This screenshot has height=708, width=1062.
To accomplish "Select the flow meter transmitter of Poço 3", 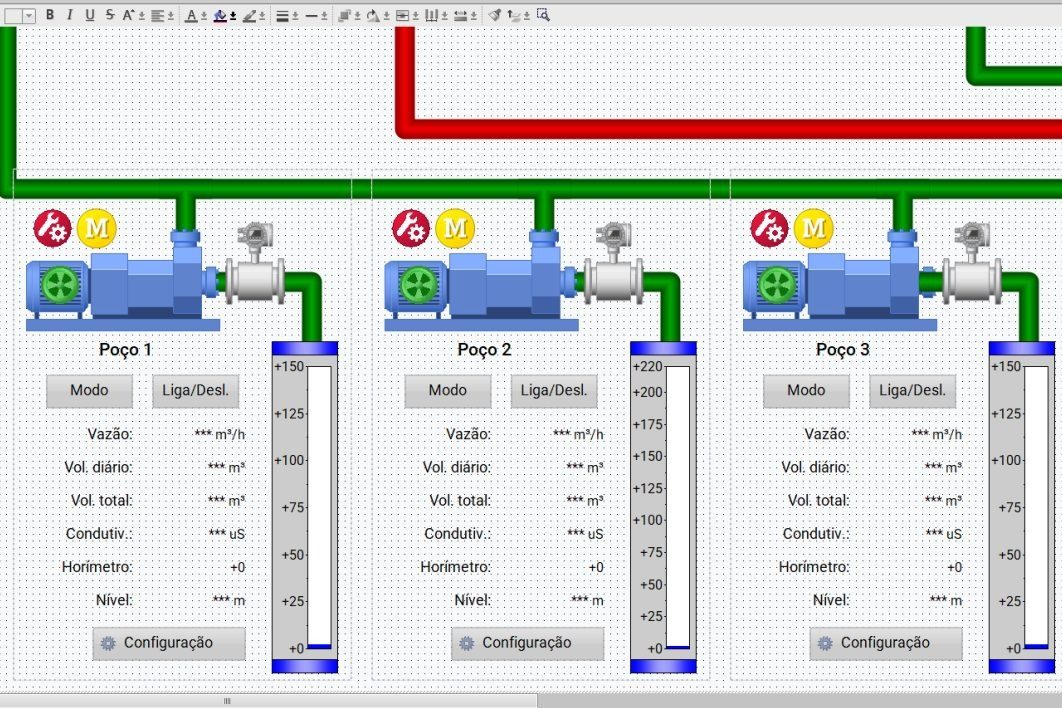I will click(973, 264).
